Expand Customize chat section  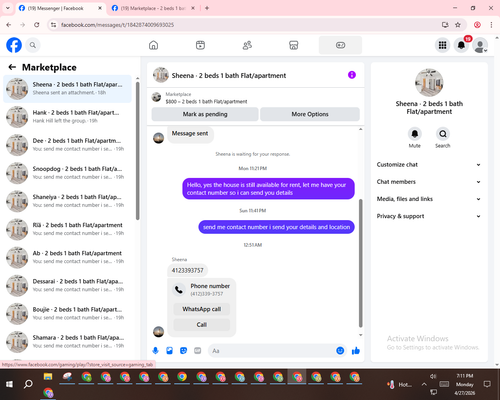coord(429,165)
